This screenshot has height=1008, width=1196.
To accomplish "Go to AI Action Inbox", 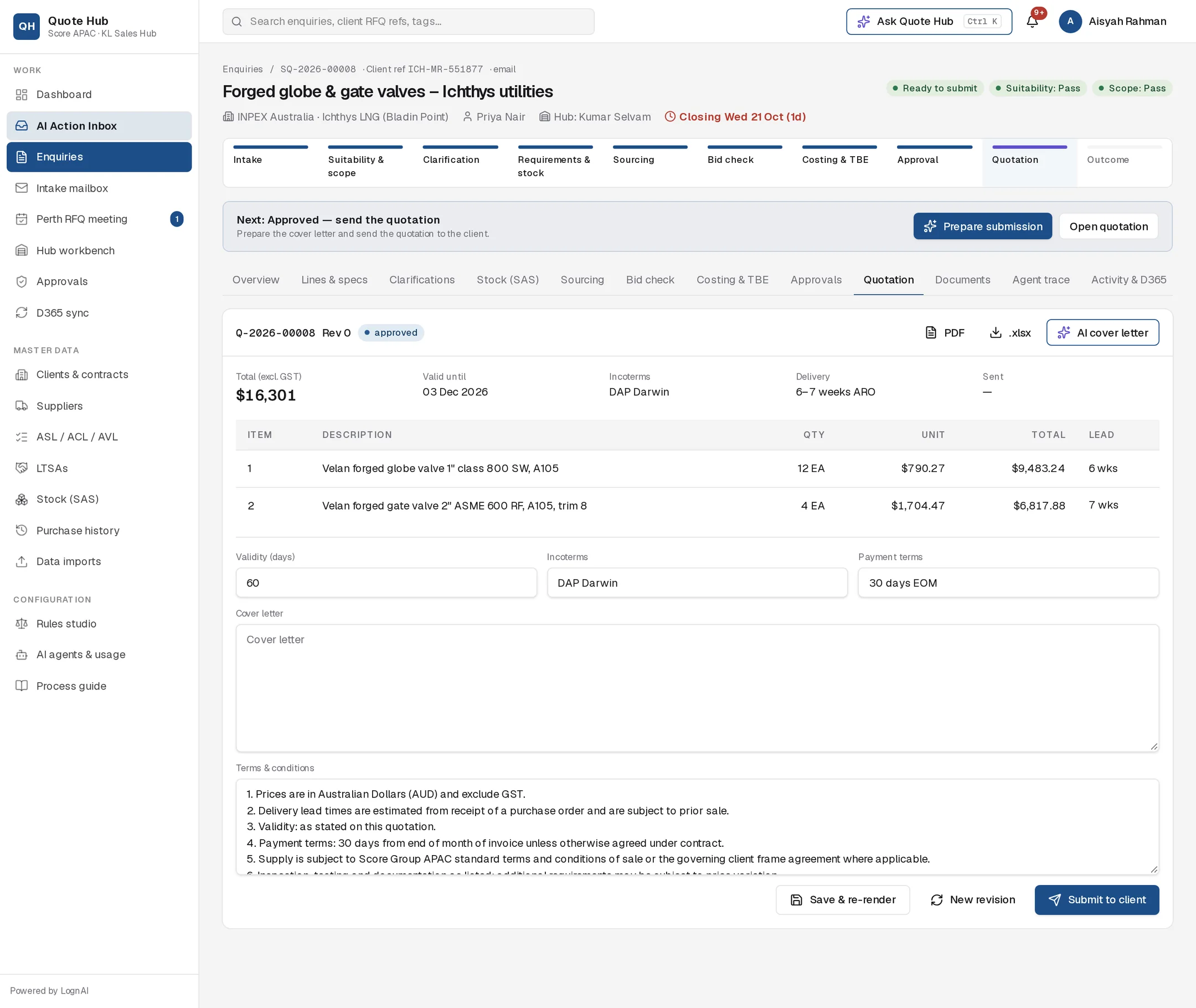I will click(99, 126).
